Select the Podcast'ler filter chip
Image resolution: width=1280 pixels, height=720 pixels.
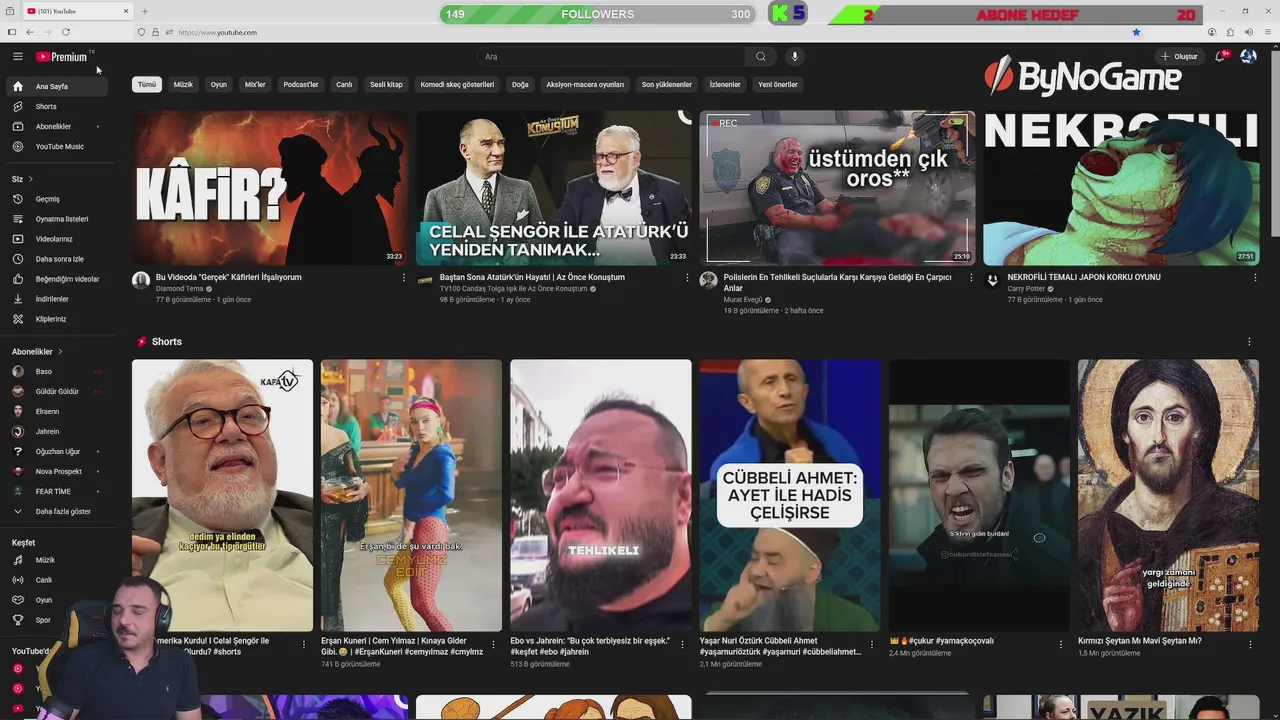(x=301, y=85)
